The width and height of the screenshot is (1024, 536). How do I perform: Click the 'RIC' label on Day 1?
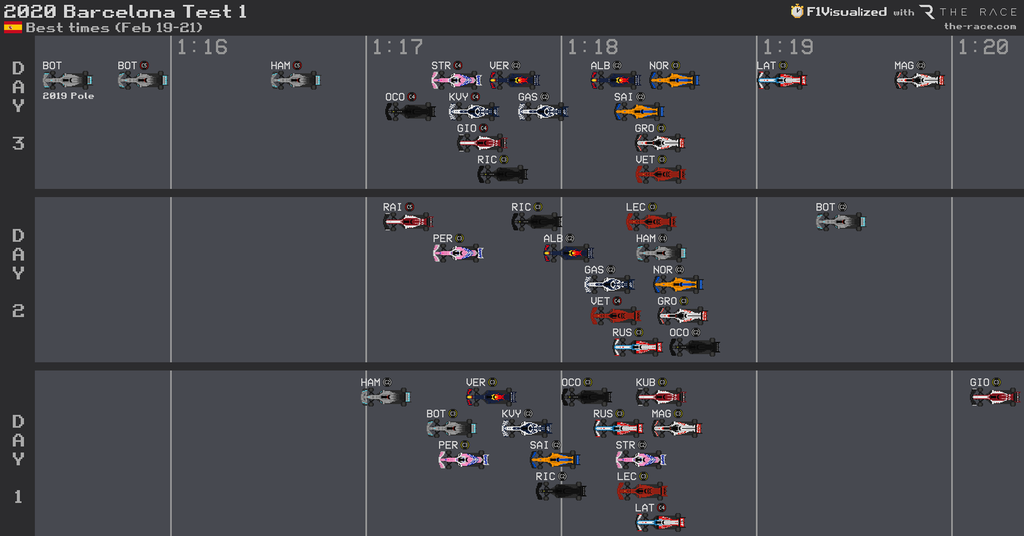click(545, 476)
